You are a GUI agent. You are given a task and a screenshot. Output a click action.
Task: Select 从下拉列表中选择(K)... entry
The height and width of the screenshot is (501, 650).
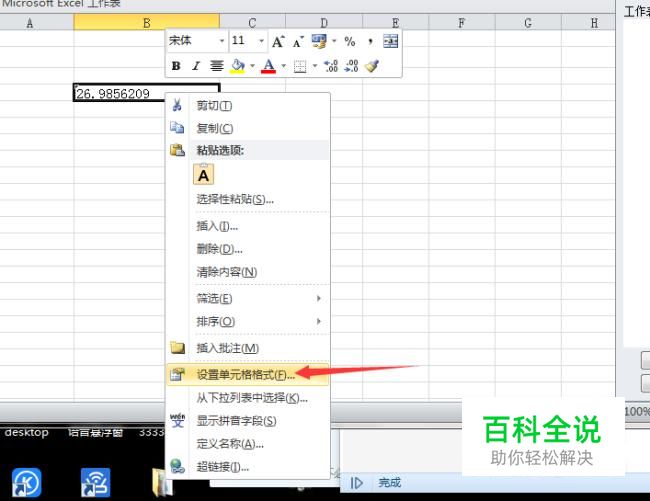point(247,398)
